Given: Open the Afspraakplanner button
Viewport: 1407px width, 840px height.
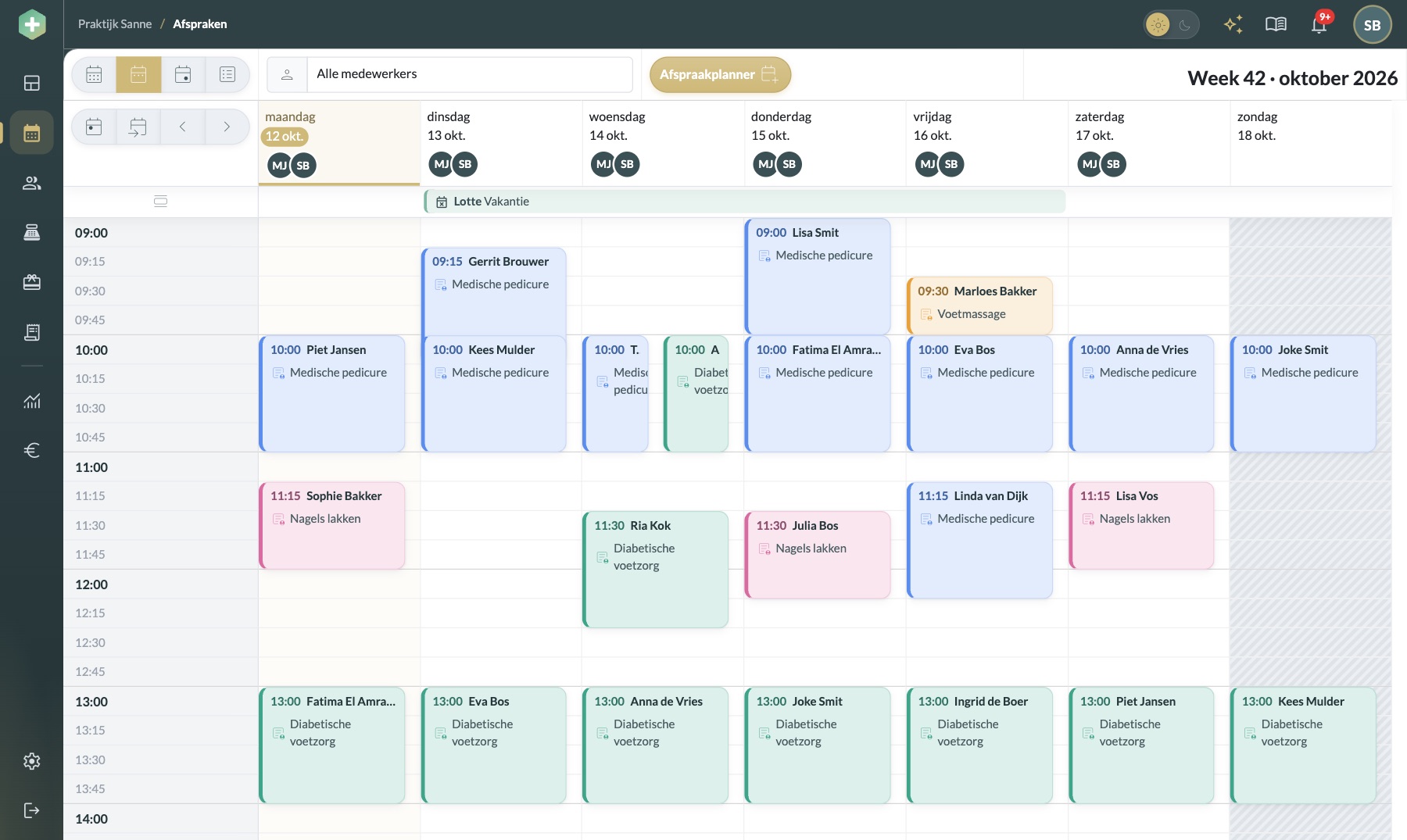Looking at the screenshot, I should pyautogui.click(x=720, y=74).
